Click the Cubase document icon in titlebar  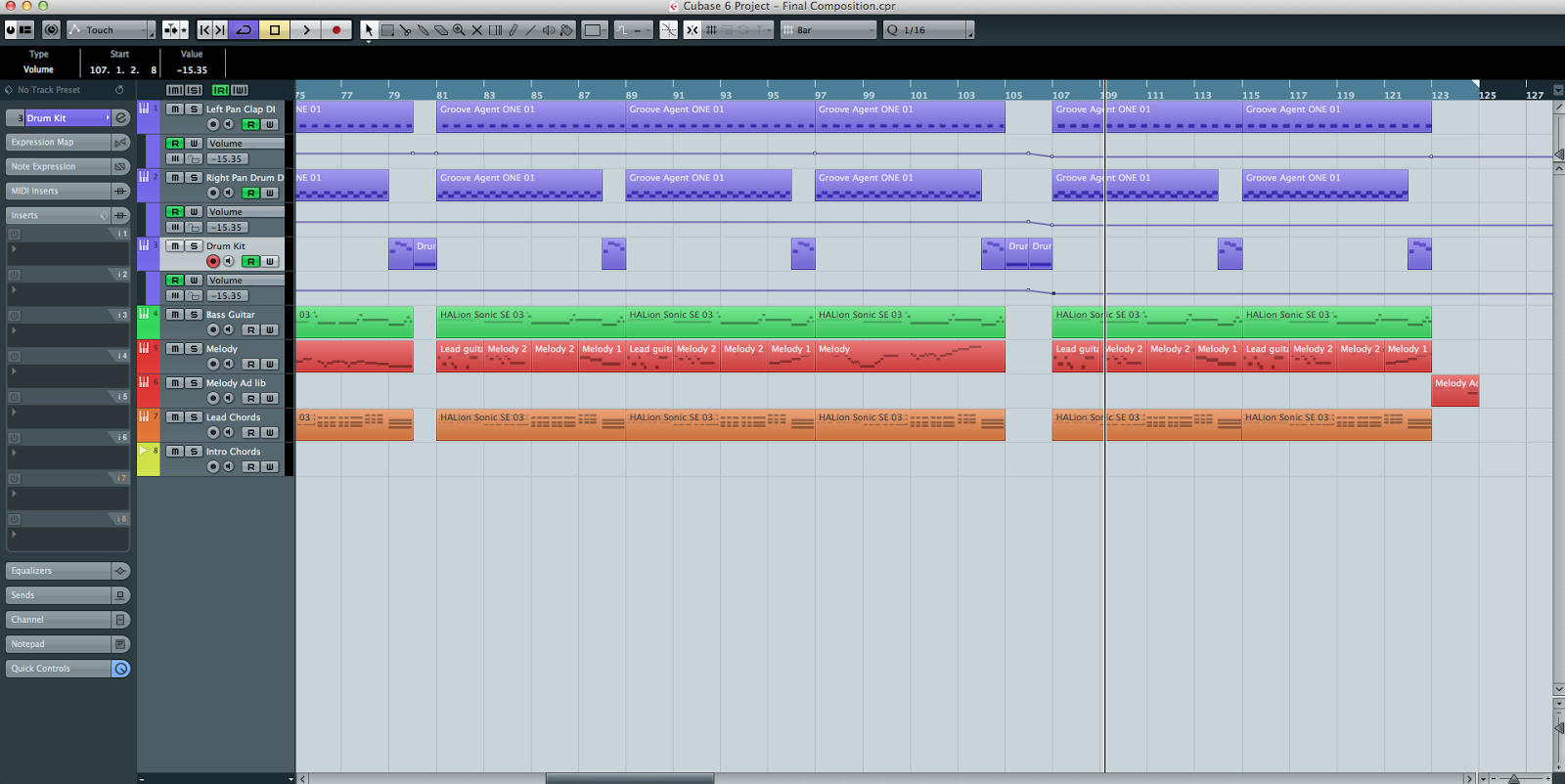[x=674, y=6]
